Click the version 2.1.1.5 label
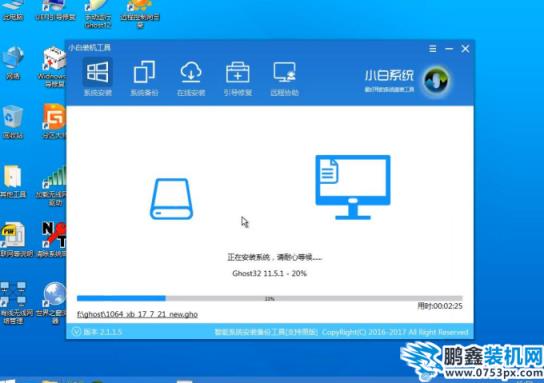This screenshot has height=383, width=544. (x=102, y=332)
